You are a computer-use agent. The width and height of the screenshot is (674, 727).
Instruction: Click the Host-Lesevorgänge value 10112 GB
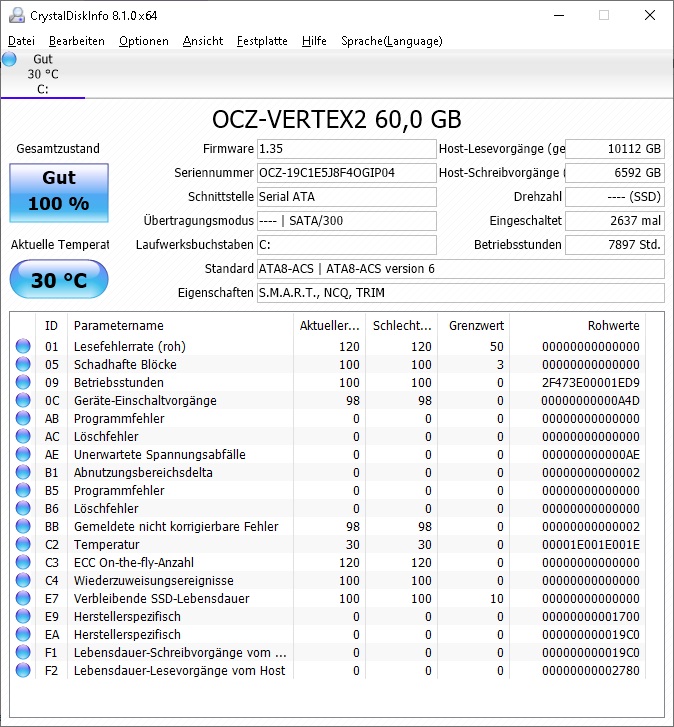(615, 149)
